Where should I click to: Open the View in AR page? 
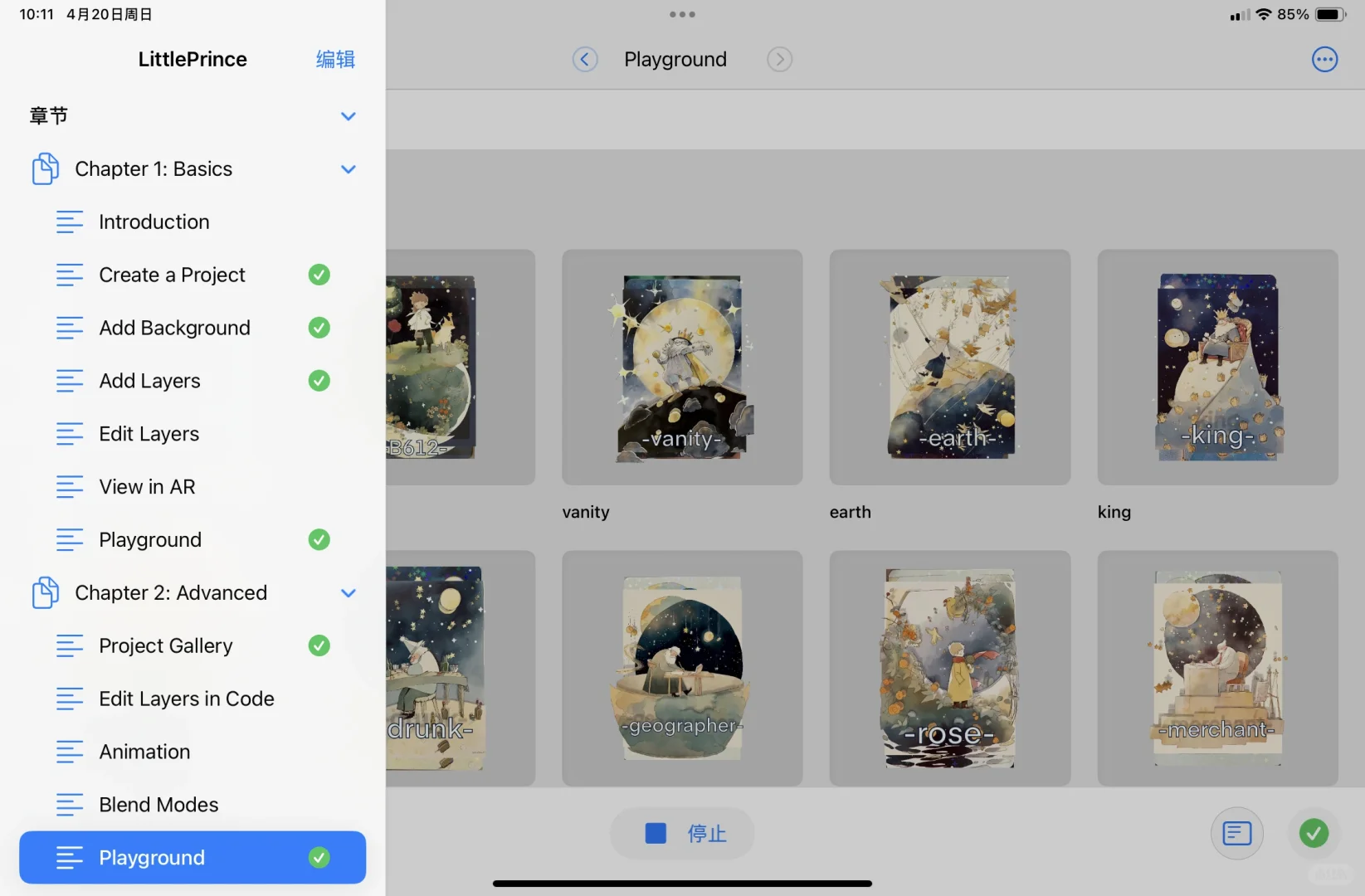pos(193,487)
